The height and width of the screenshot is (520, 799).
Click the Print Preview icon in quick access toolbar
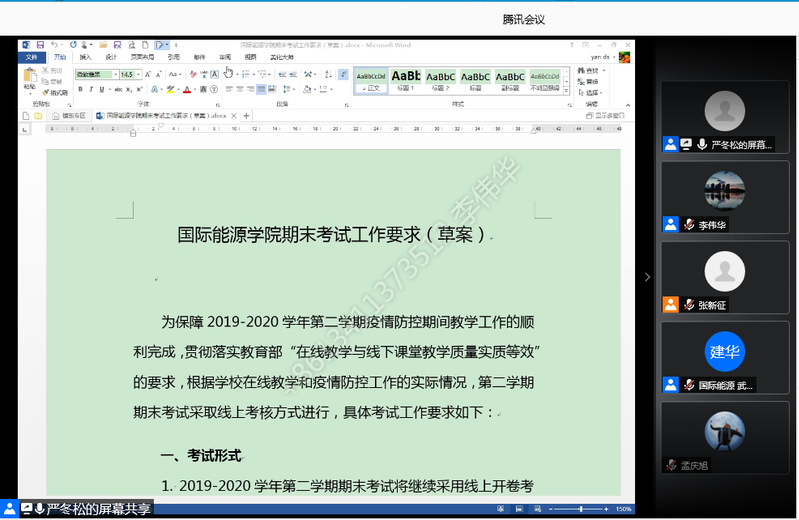click(x=131, y=45)
